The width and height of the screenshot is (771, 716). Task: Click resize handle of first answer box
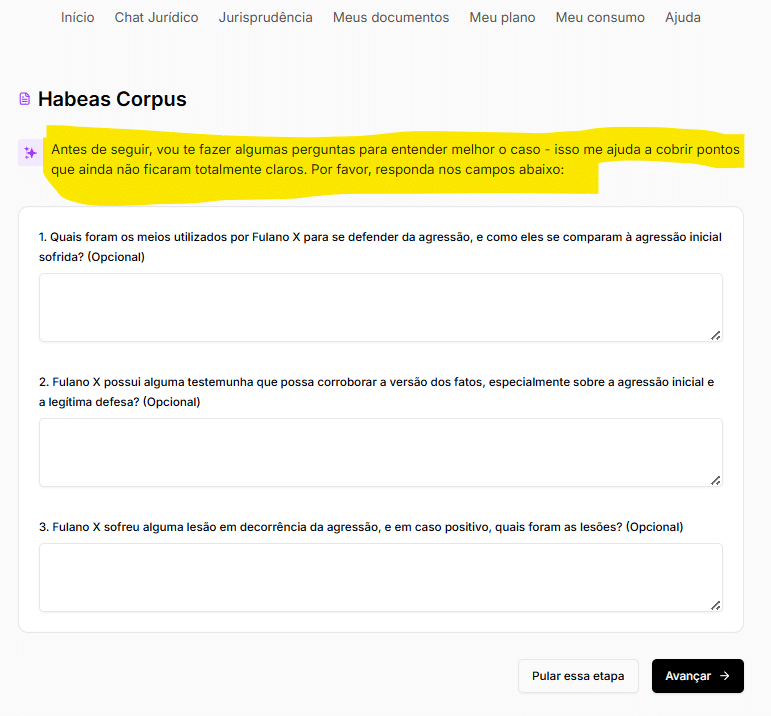[x=715, y=335]
